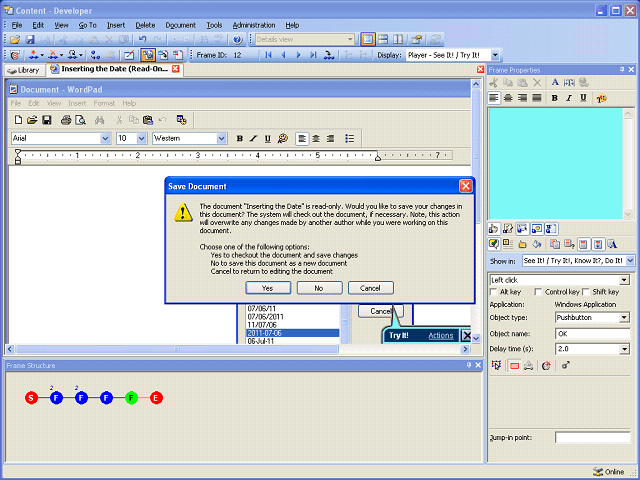Viewport: 640px width, 480px height.
Task: Click the Jump-in point input field
Action: 592,438
